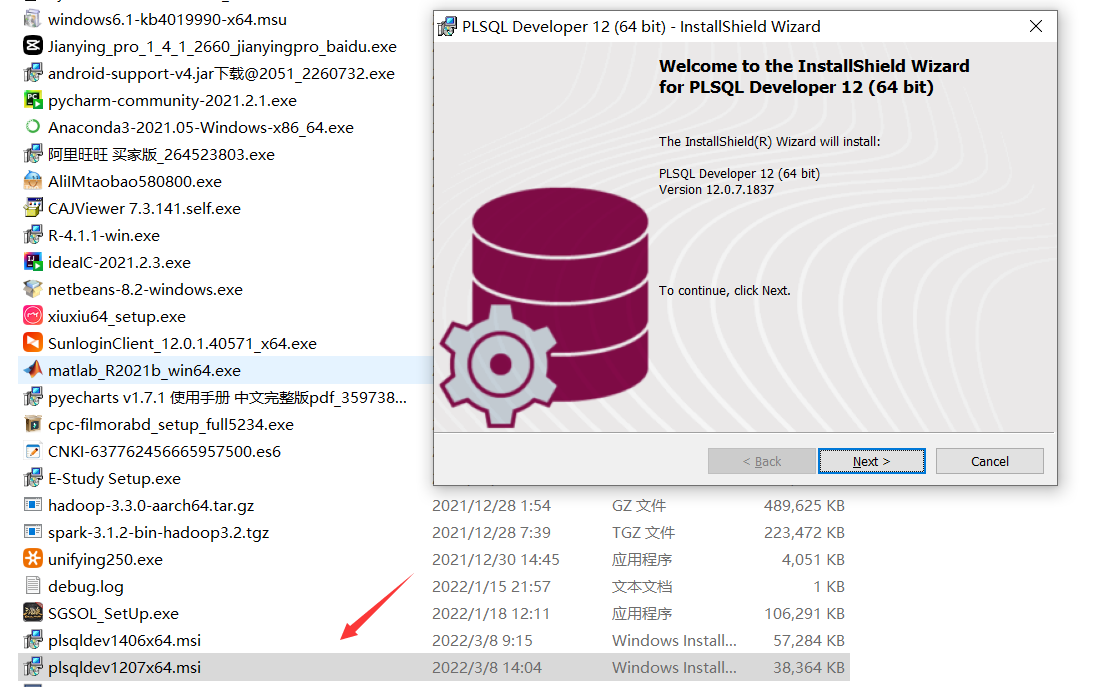
Task: Click file name Jianying_pro_1_4_1_2660_jianyingpro_baidu.exe
Action: [x=222, y=46]
